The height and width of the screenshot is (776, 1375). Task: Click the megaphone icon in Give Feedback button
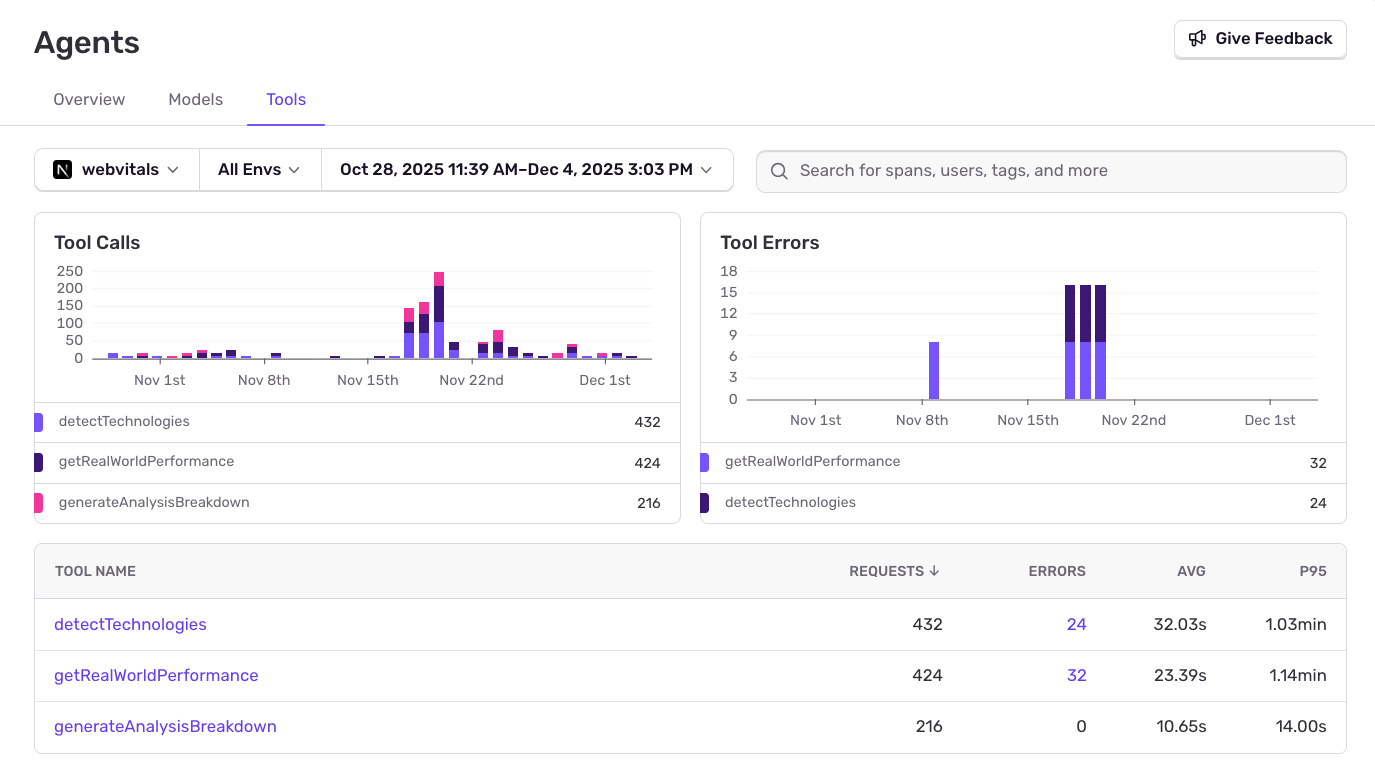tap(1198, 38)
